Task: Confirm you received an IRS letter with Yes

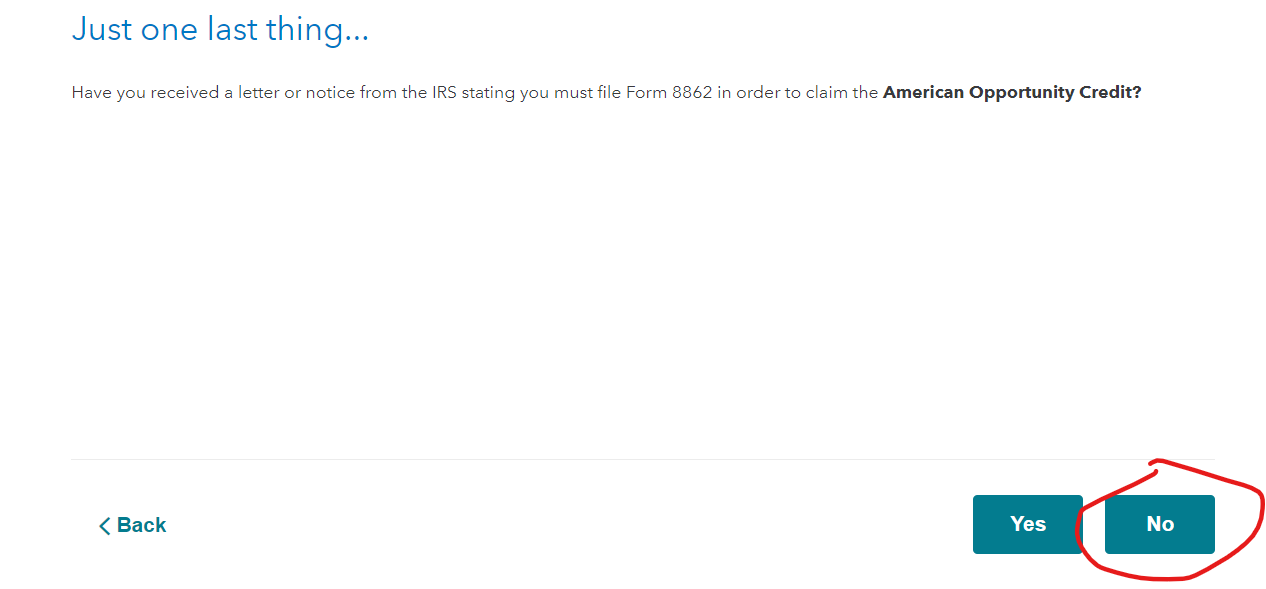Action: (1027, 524)
